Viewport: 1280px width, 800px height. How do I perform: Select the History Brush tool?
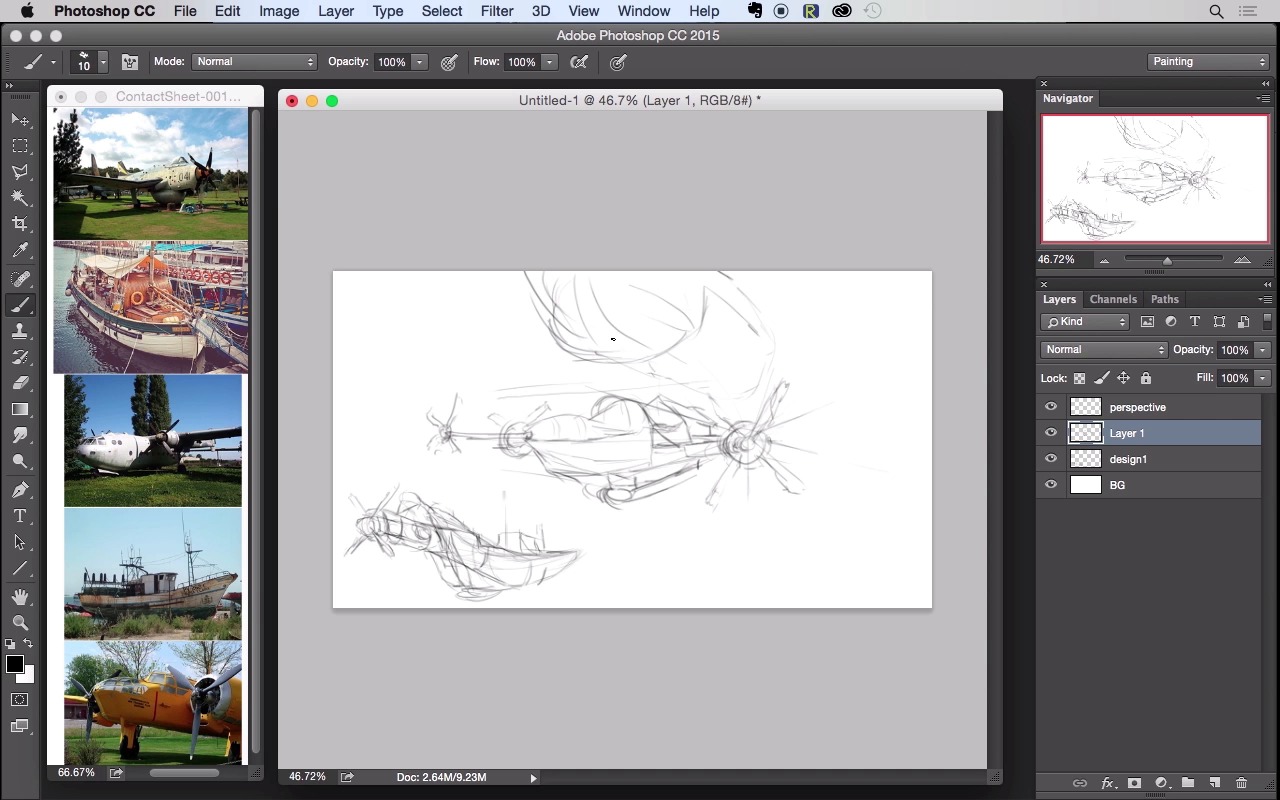click(20, 358)
